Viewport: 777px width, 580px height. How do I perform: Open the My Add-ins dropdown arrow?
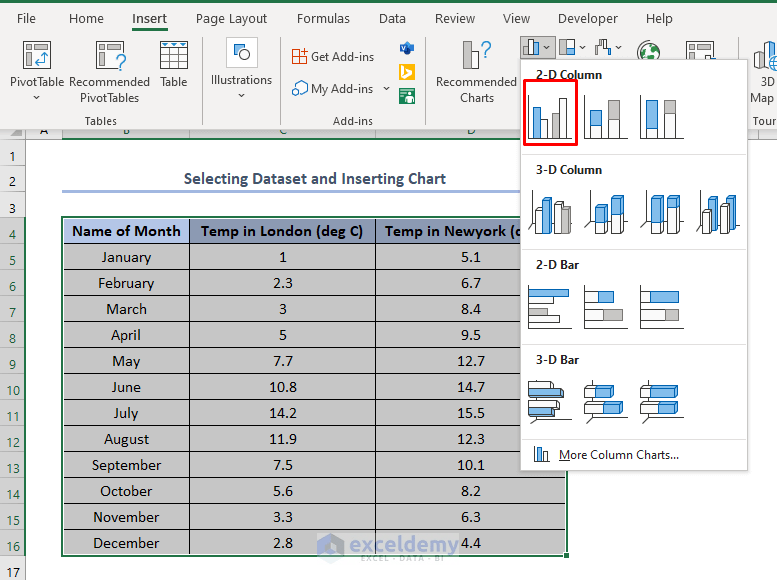click(x=387, y=89)
